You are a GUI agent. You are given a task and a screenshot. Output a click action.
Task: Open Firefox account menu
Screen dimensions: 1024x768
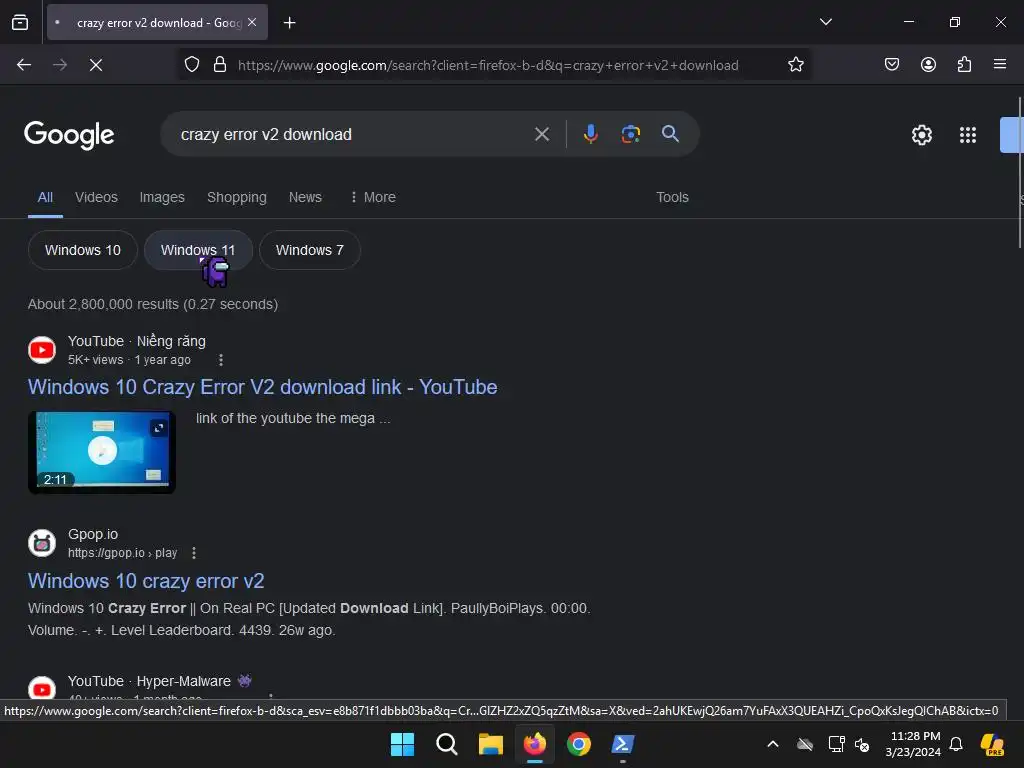[928, 64]
